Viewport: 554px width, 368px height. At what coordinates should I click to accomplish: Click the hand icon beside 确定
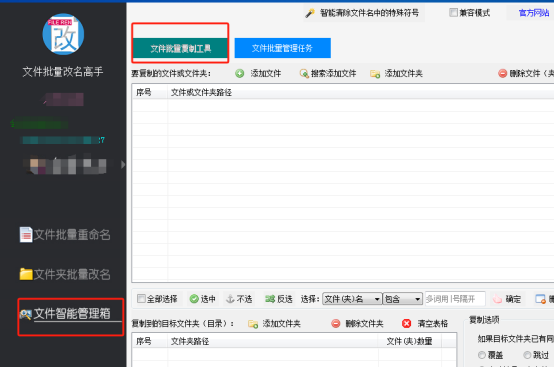coord(497,299)
